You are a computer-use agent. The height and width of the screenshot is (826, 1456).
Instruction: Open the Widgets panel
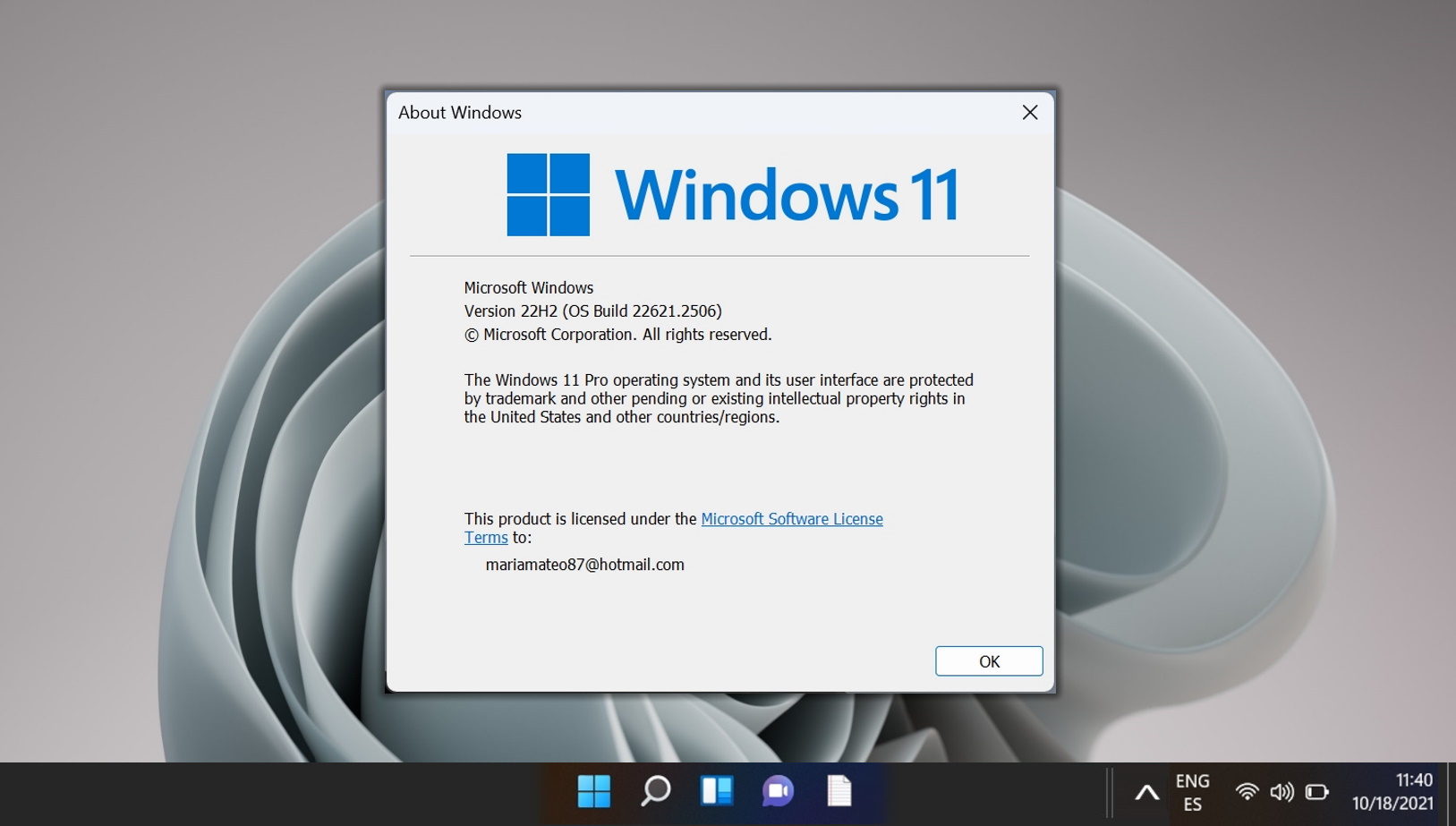point(717,791)
